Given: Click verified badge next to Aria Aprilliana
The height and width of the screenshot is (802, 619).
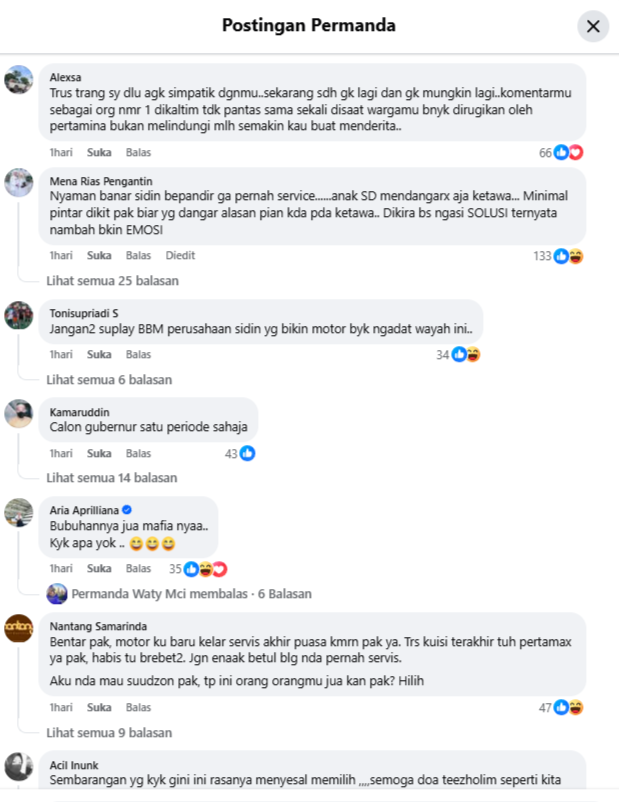Looking at the screenshot, I should (127, 510).
